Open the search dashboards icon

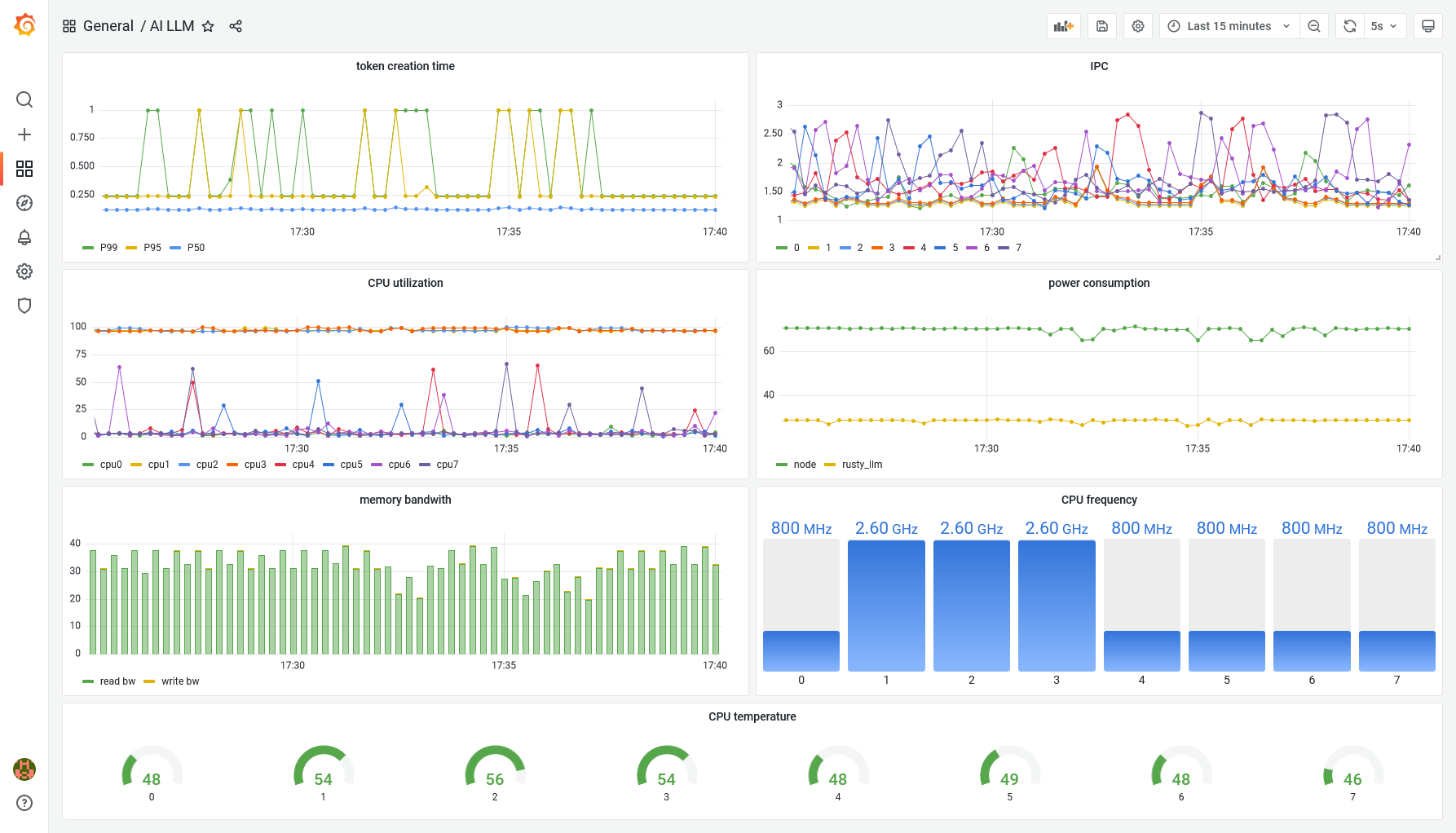24,99
